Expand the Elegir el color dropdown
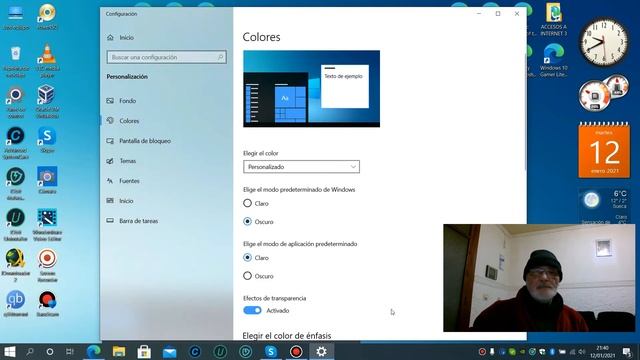 pos(301,167)
